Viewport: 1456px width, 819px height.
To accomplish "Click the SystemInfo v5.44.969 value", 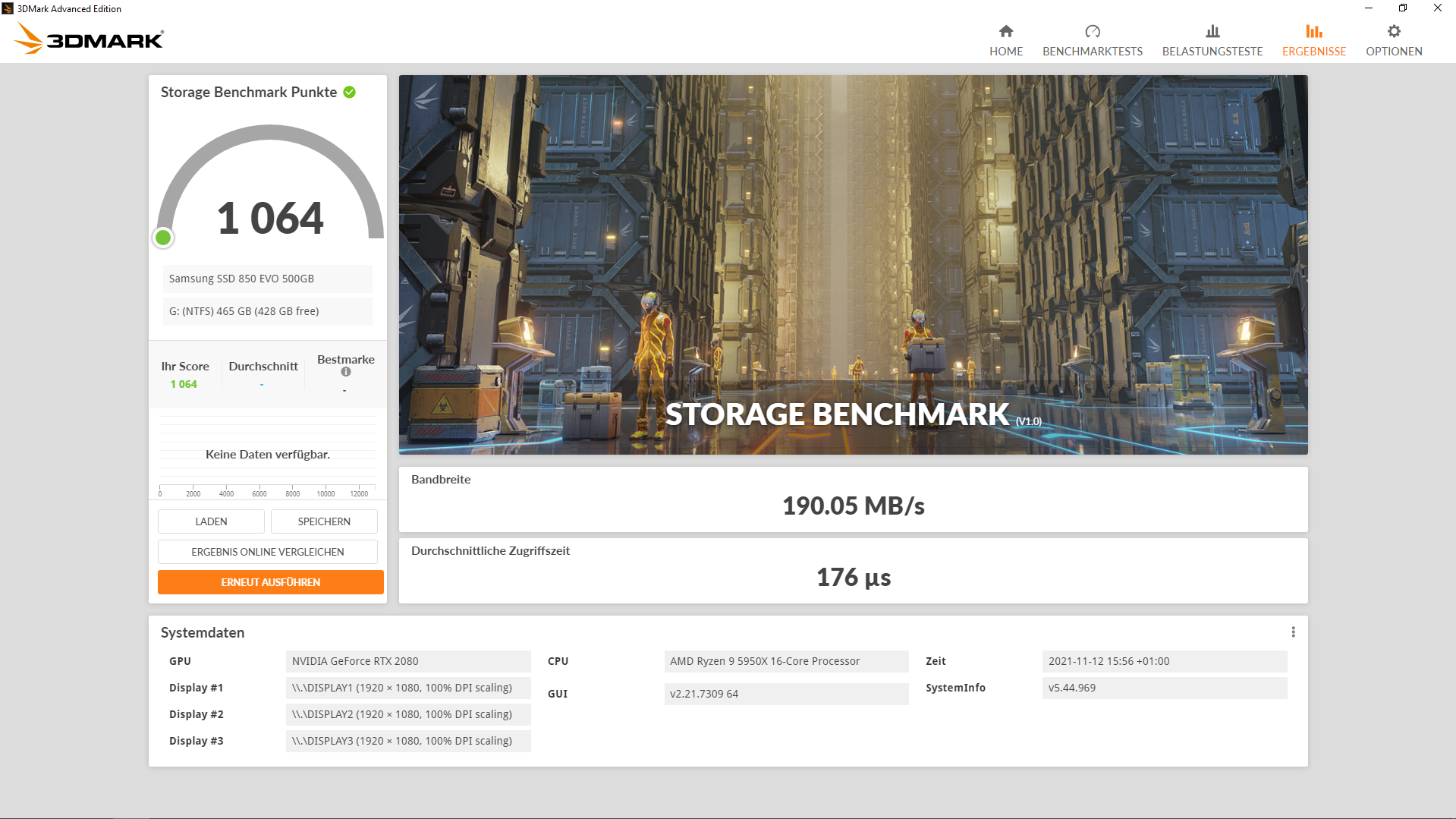I will point(1165,688).
